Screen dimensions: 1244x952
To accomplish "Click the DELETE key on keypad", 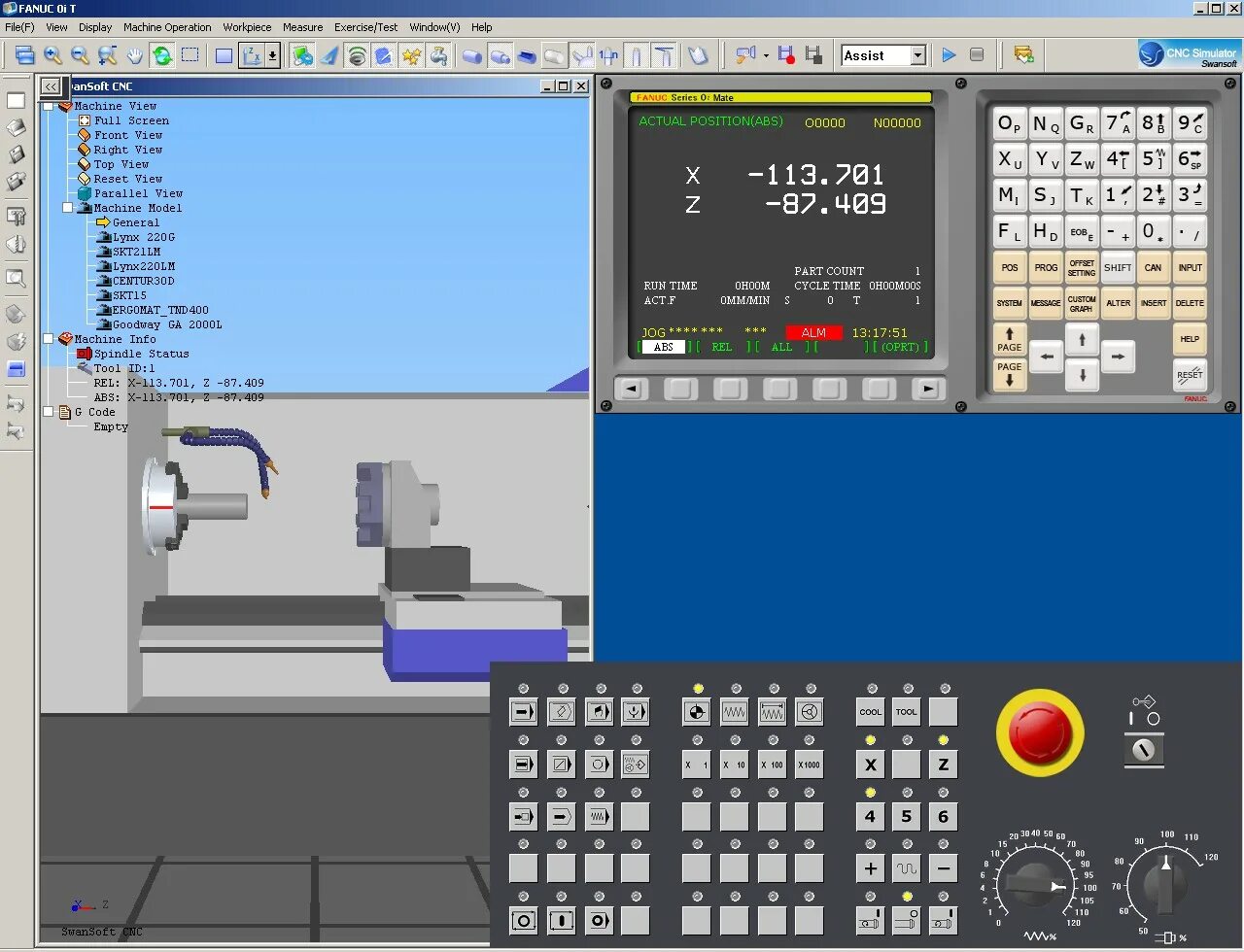I will [x=1190, y=303].
